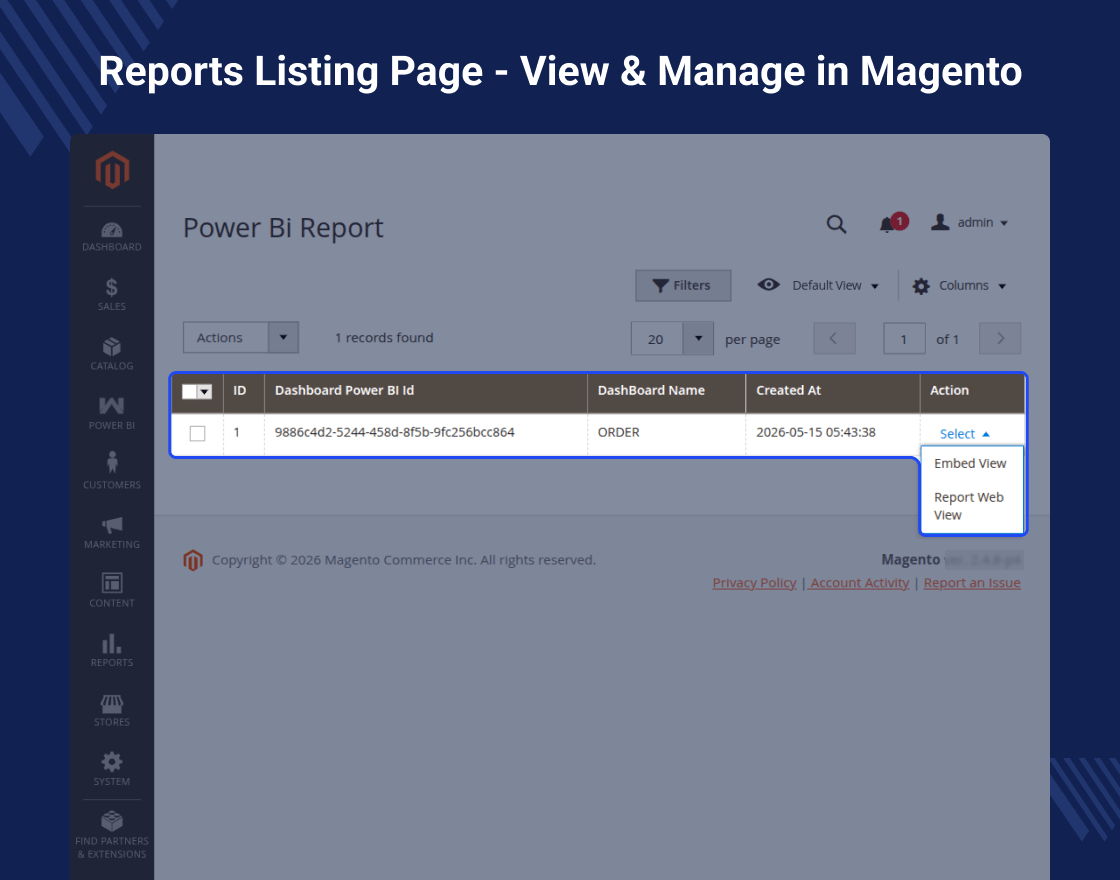
Task: Open the admin account dropdown
Action: pyautogui.click(x=969, y=223)
